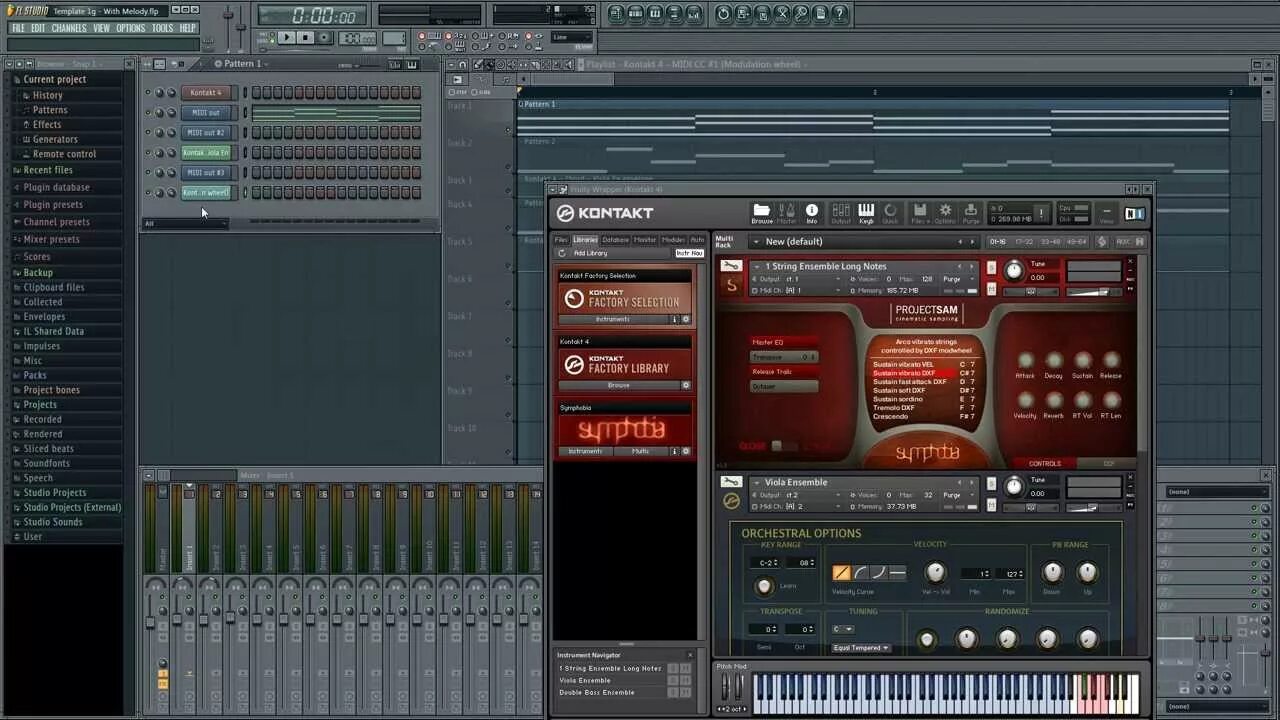Select Double Bass Ensemble in Instrument Navigator
This screenshot has height=720, width=1280.
(x=598, y=692)
